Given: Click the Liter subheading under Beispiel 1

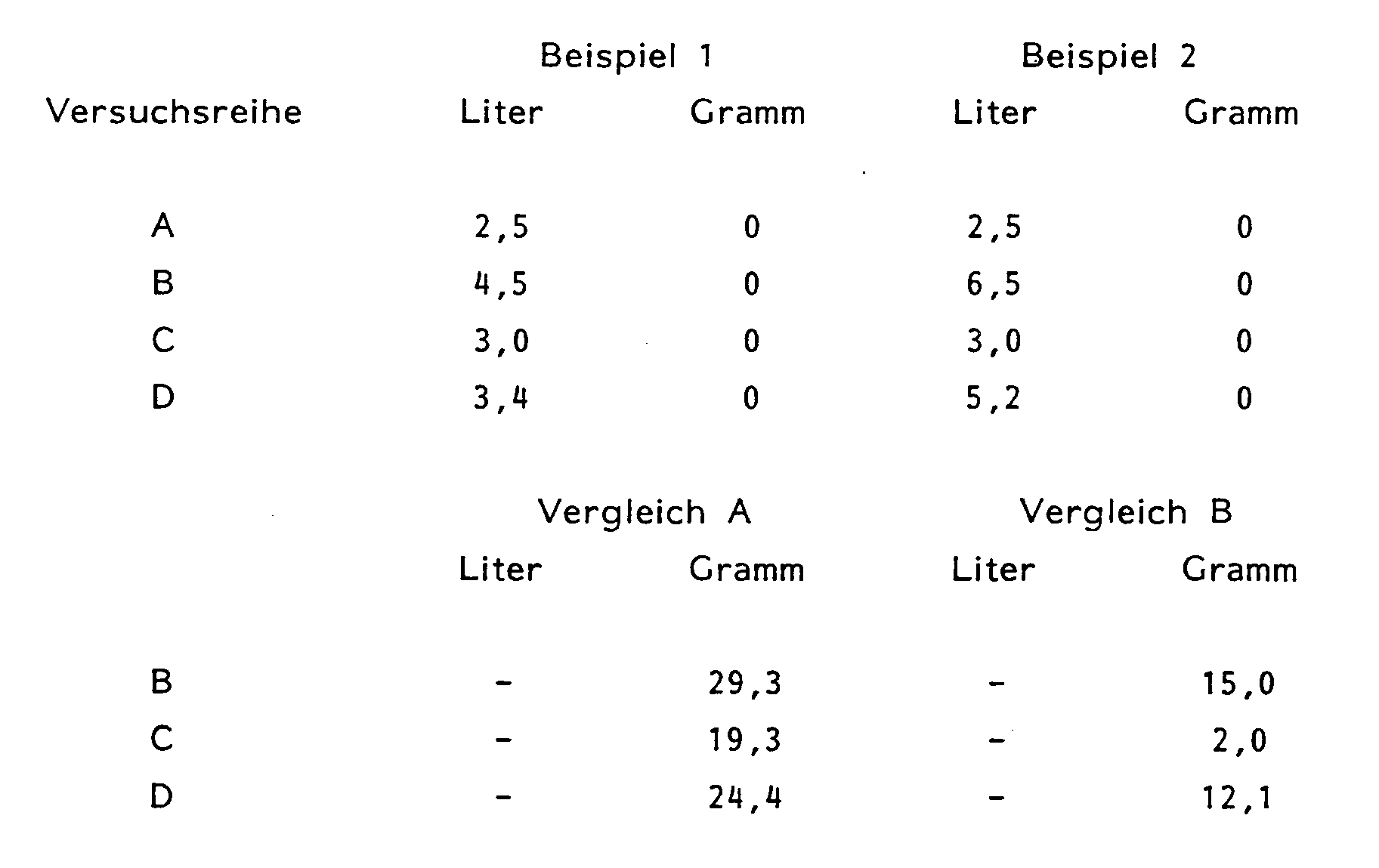Looking at the screenshot, I should point(502,113).
